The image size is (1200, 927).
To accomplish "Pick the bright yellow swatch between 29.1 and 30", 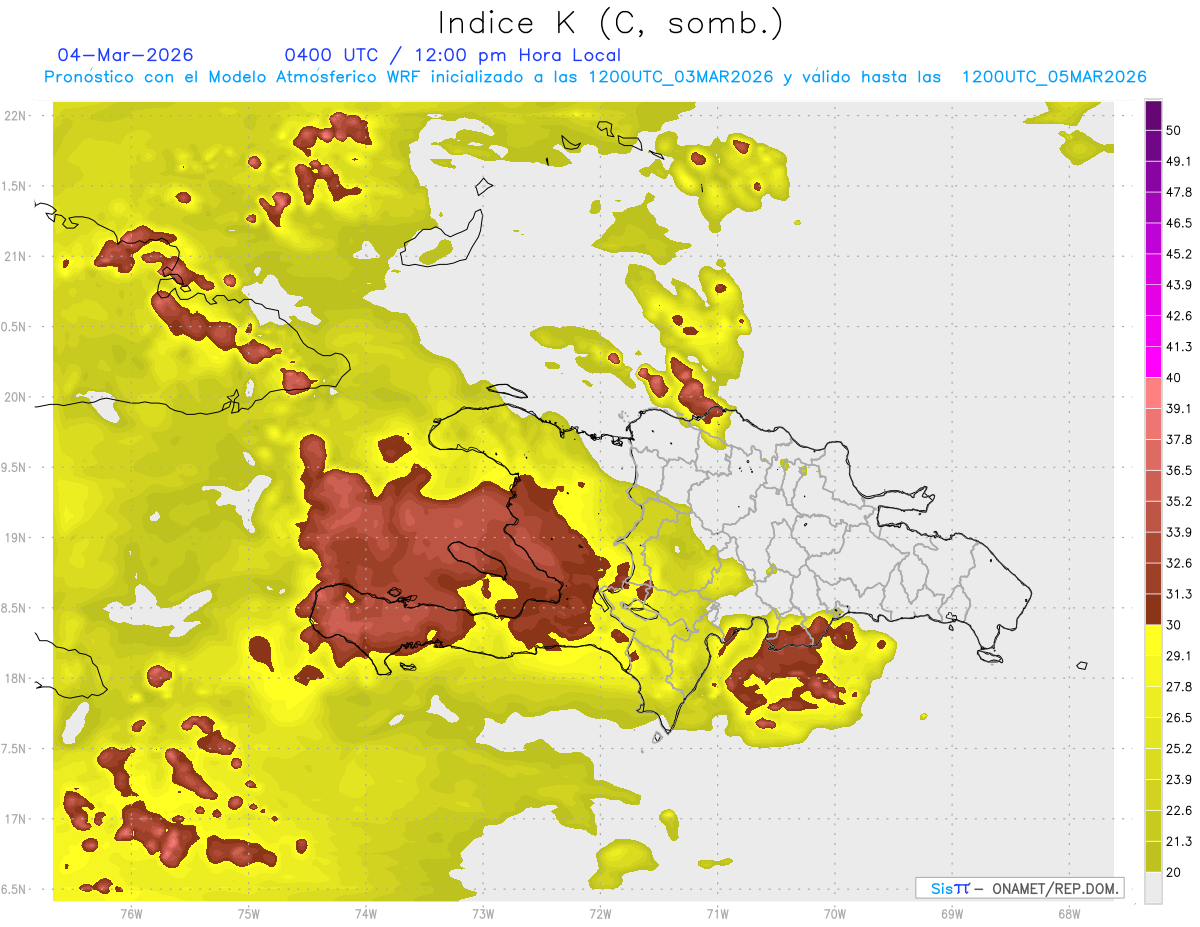I will click(x=1153, y=640).
